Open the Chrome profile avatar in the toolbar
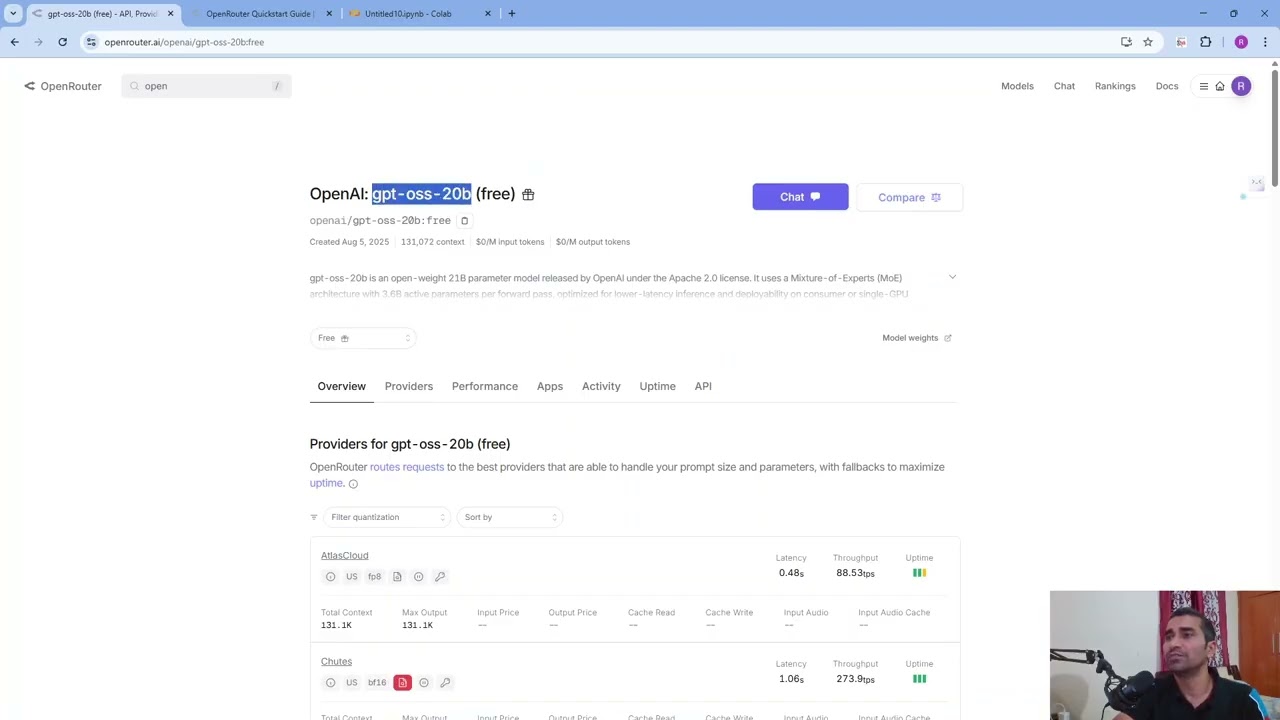 [x=1241, y=42]
